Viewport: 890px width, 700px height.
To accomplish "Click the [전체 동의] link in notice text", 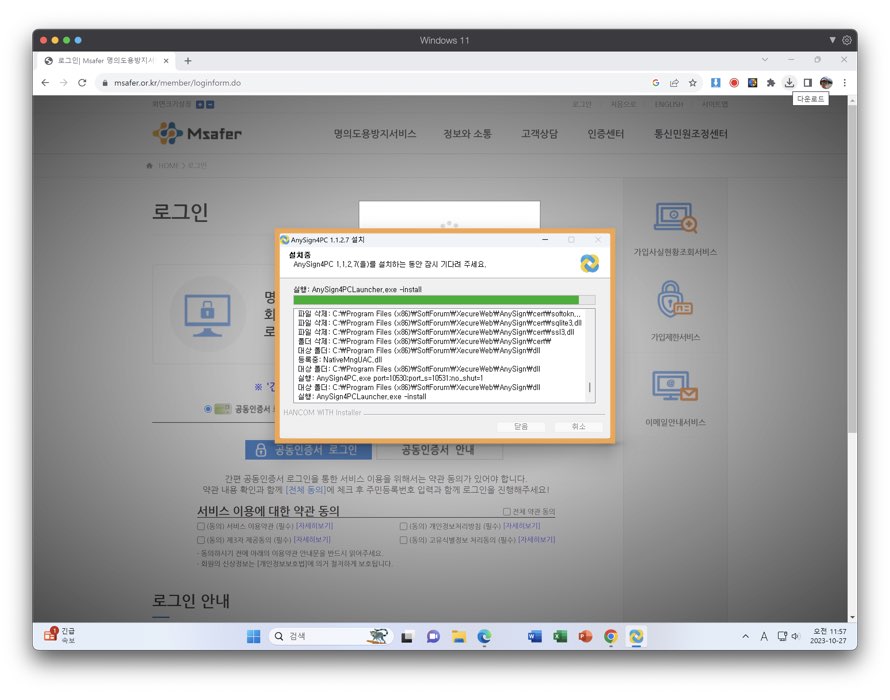I will (305, 490).
